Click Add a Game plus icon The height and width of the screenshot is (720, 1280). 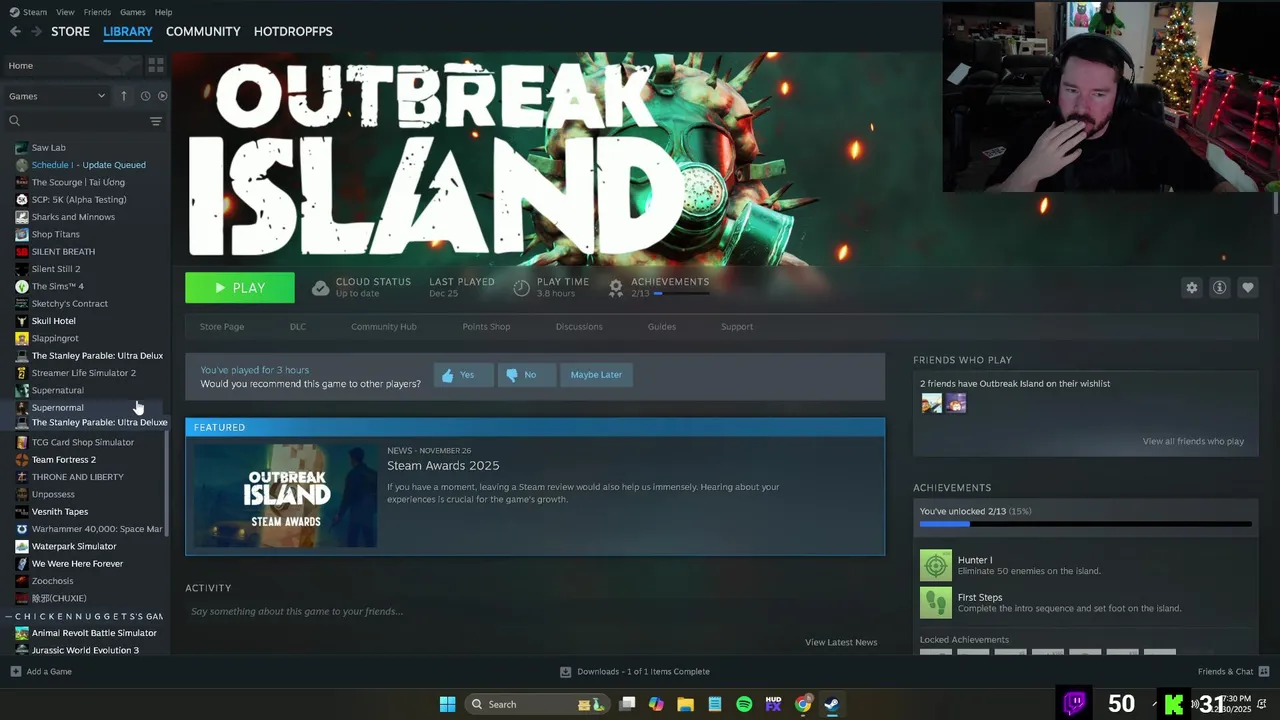coord(15,671)
